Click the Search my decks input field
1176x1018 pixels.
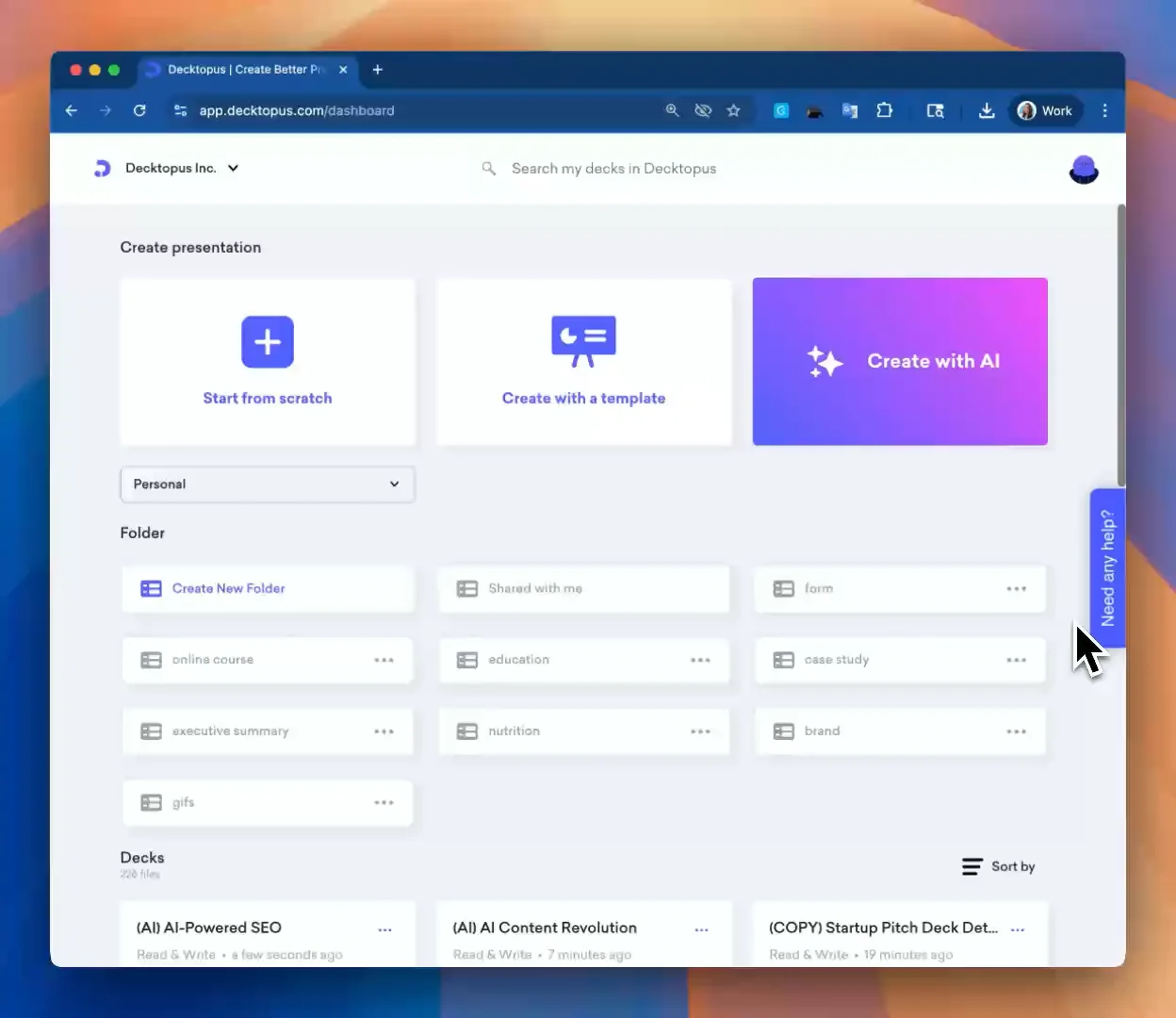coord(612,169)
